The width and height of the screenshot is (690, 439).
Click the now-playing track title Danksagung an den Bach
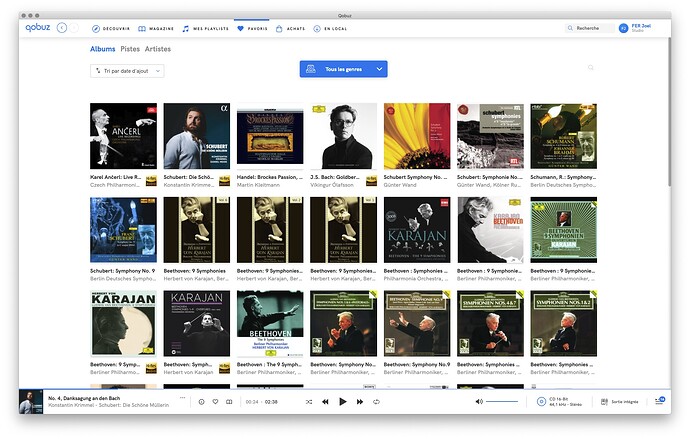coord(84,398)
